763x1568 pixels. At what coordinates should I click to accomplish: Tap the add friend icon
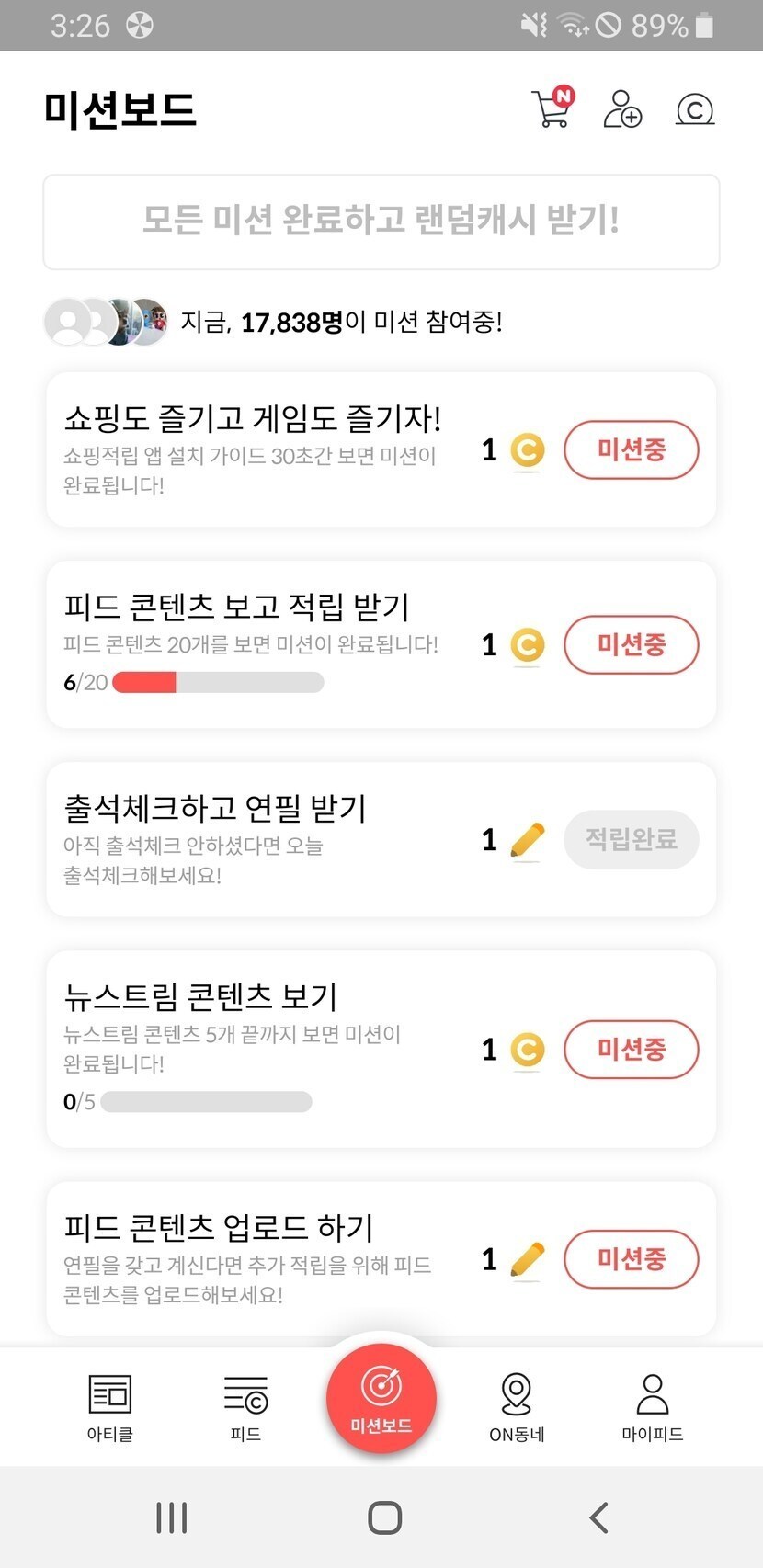(622, 109)
